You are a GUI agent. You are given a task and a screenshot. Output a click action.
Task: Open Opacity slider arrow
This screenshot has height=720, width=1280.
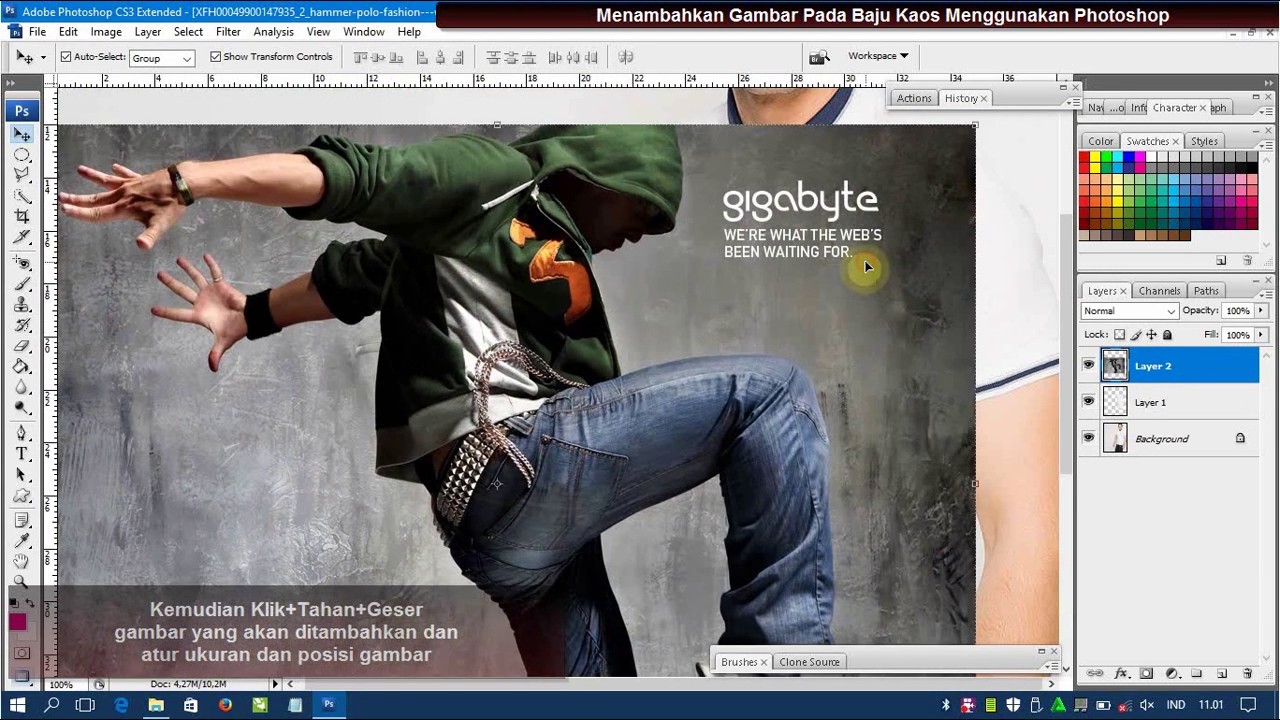point(1261,311)
